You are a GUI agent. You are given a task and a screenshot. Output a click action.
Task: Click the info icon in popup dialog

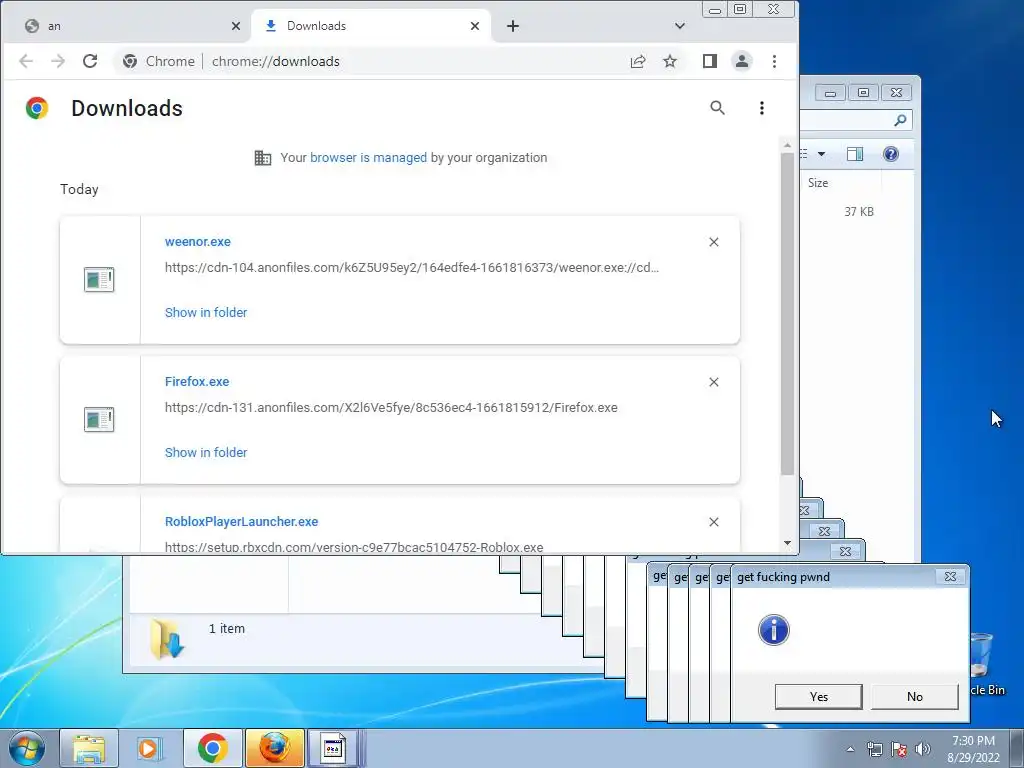[x=774, y=630]
